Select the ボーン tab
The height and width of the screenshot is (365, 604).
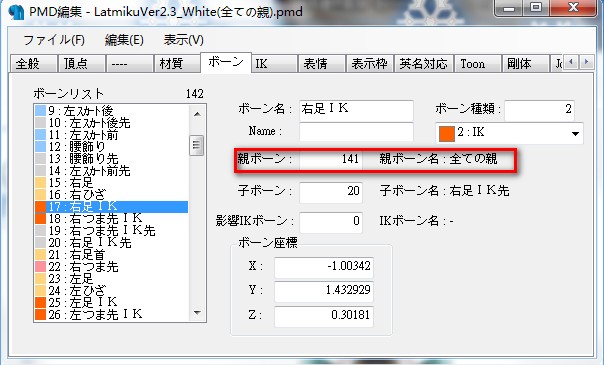pyautogui.click(x=226, y=62)
